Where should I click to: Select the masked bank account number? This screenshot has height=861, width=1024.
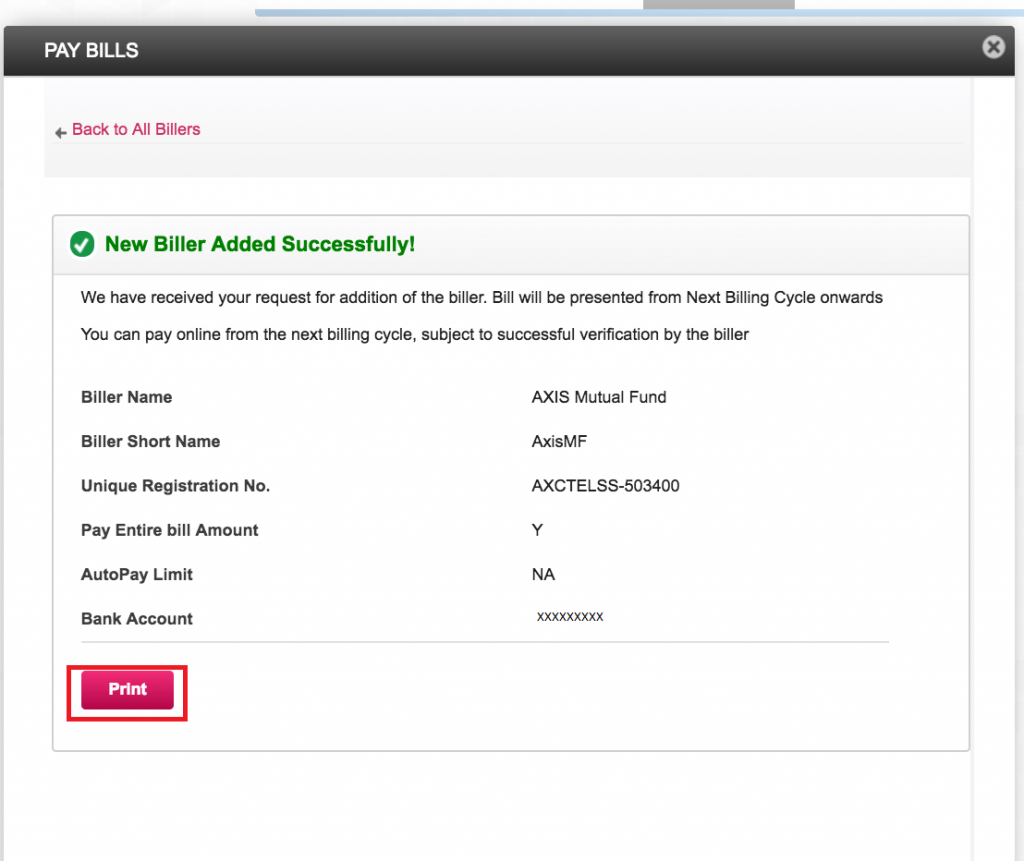point(570,617)
